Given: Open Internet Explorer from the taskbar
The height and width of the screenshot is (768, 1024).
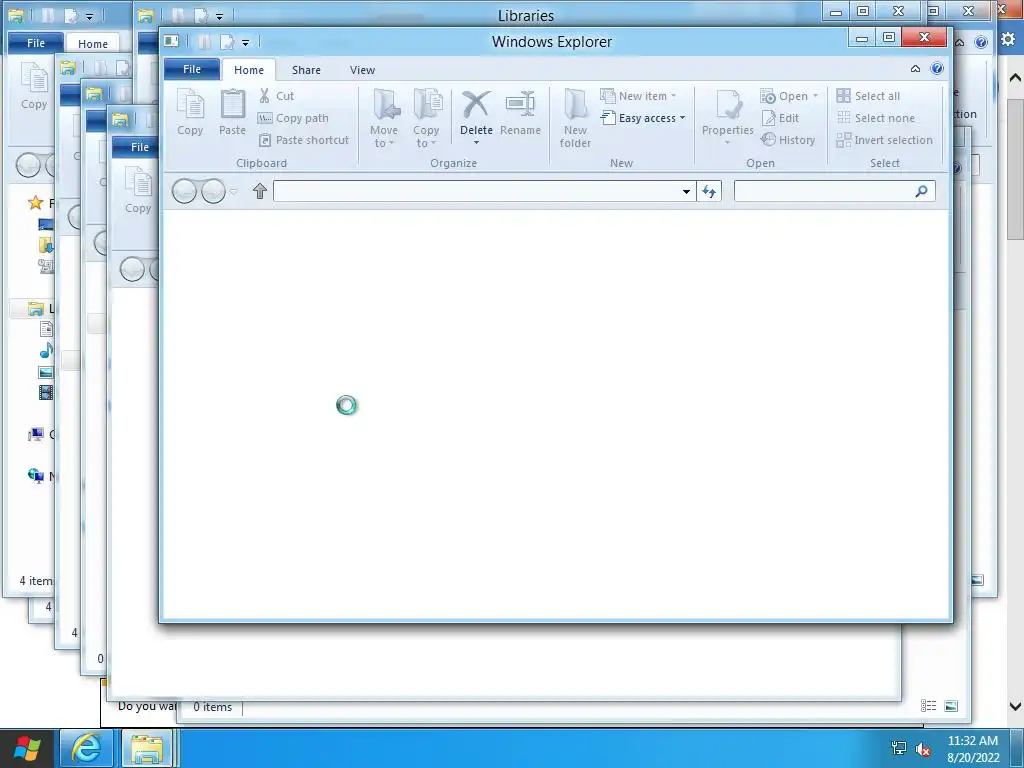Looking at the screenshot, I should point(86,748).
